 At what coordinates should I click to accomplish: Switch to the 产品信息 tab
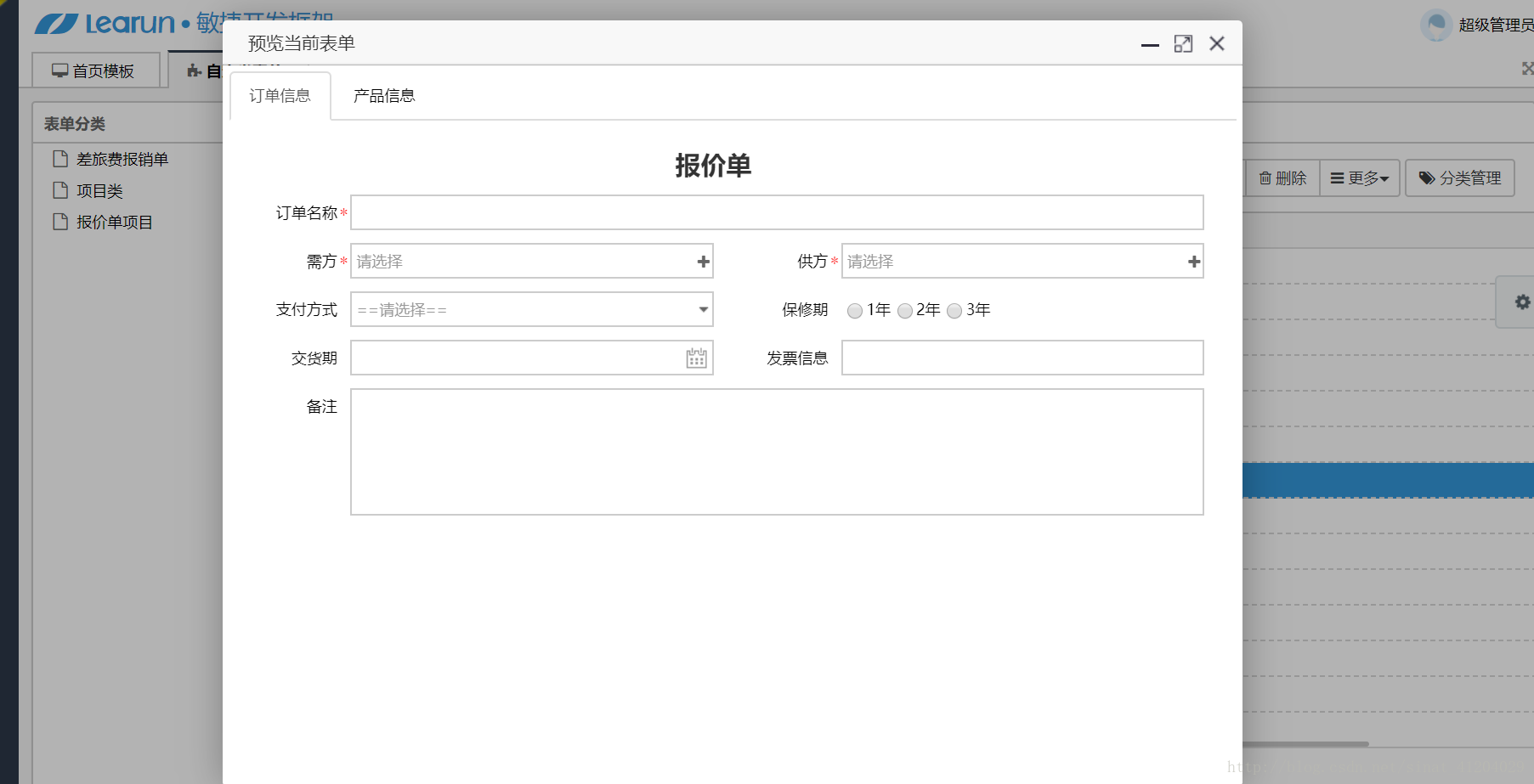pos(384,96)
